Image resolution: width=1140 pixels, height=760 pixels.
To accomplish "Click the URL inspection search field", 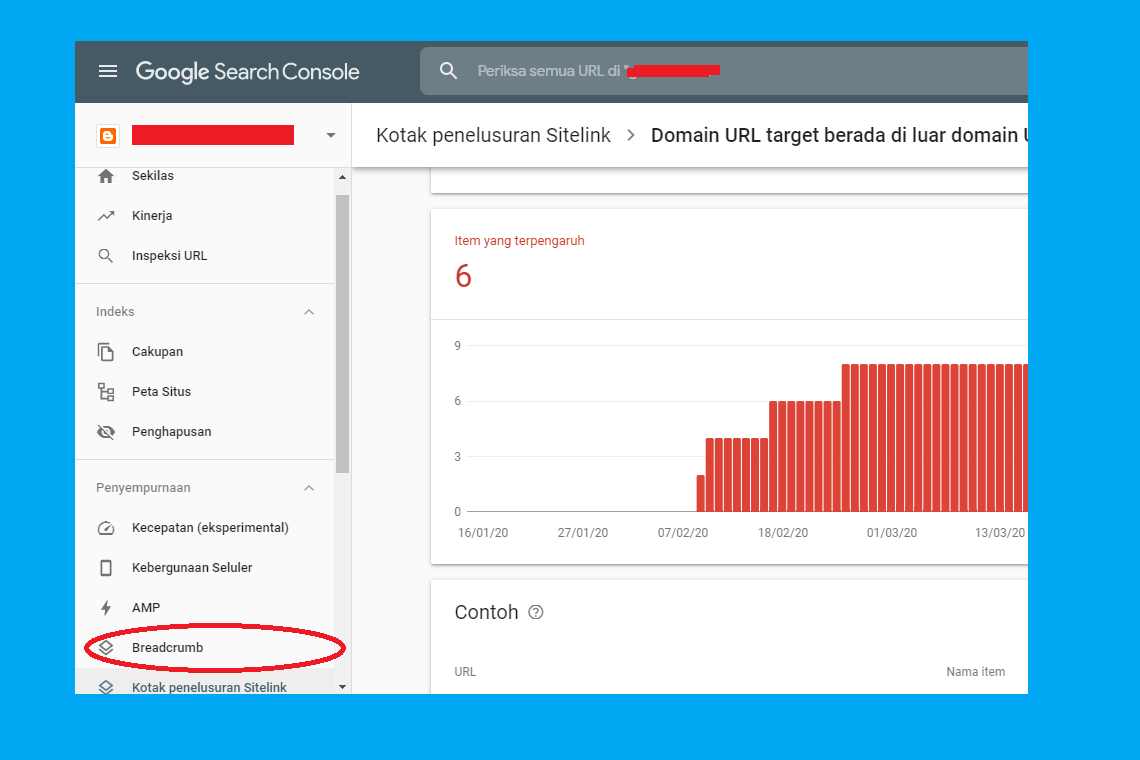I will coord(723,71).
